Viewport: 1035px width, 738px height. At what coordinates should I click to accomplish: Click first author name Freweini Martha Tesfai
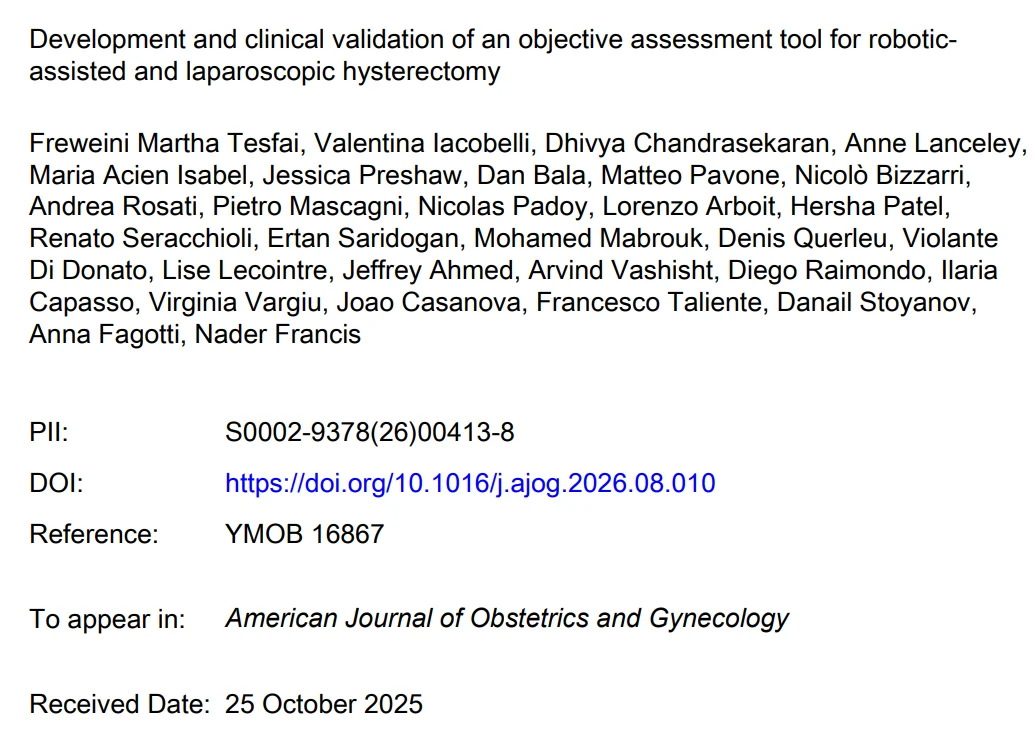pos(163,143)
